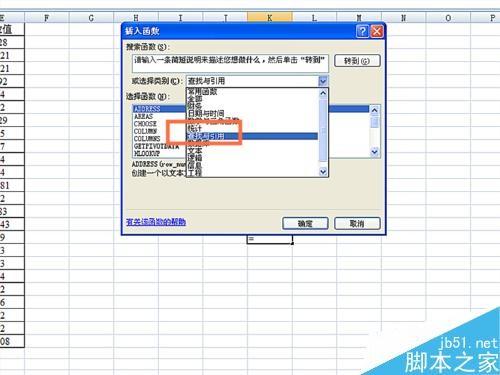Click the cell containing 43 in column E
This screenshot has height=375, width=500.
point(12,224)
